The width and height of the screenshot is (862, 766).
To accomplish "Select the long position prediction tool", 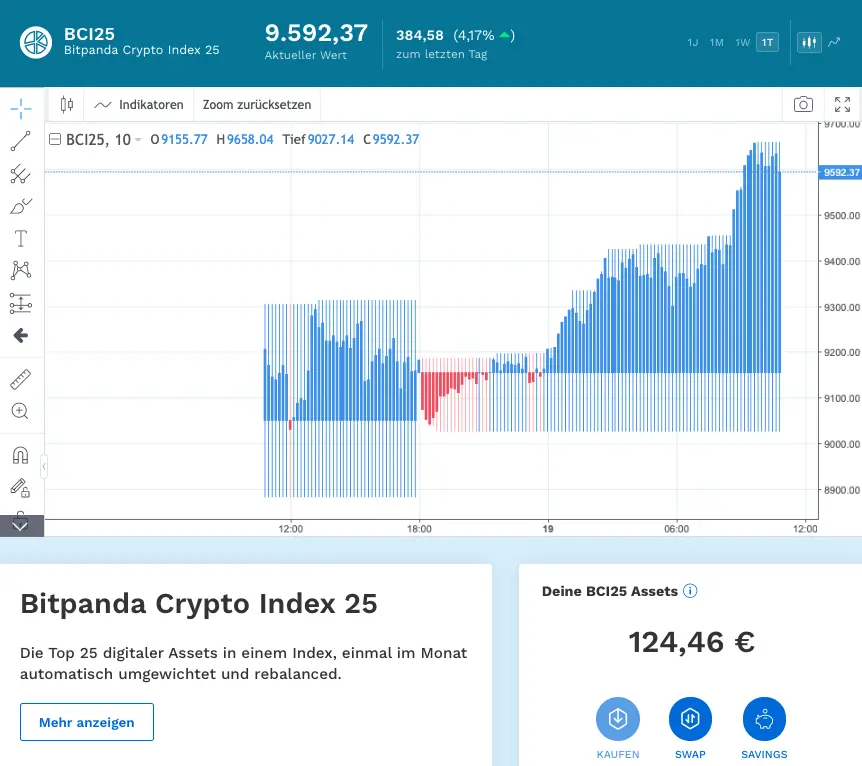I will coord(21,303).
